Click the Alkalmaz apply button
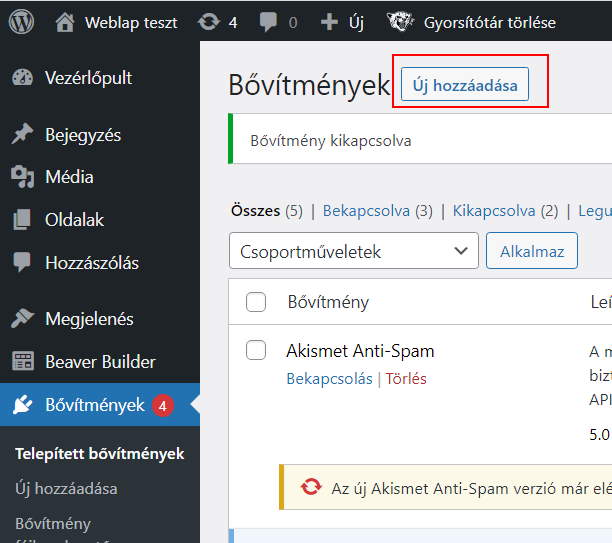The image size is (612, 543). (532, 251)
